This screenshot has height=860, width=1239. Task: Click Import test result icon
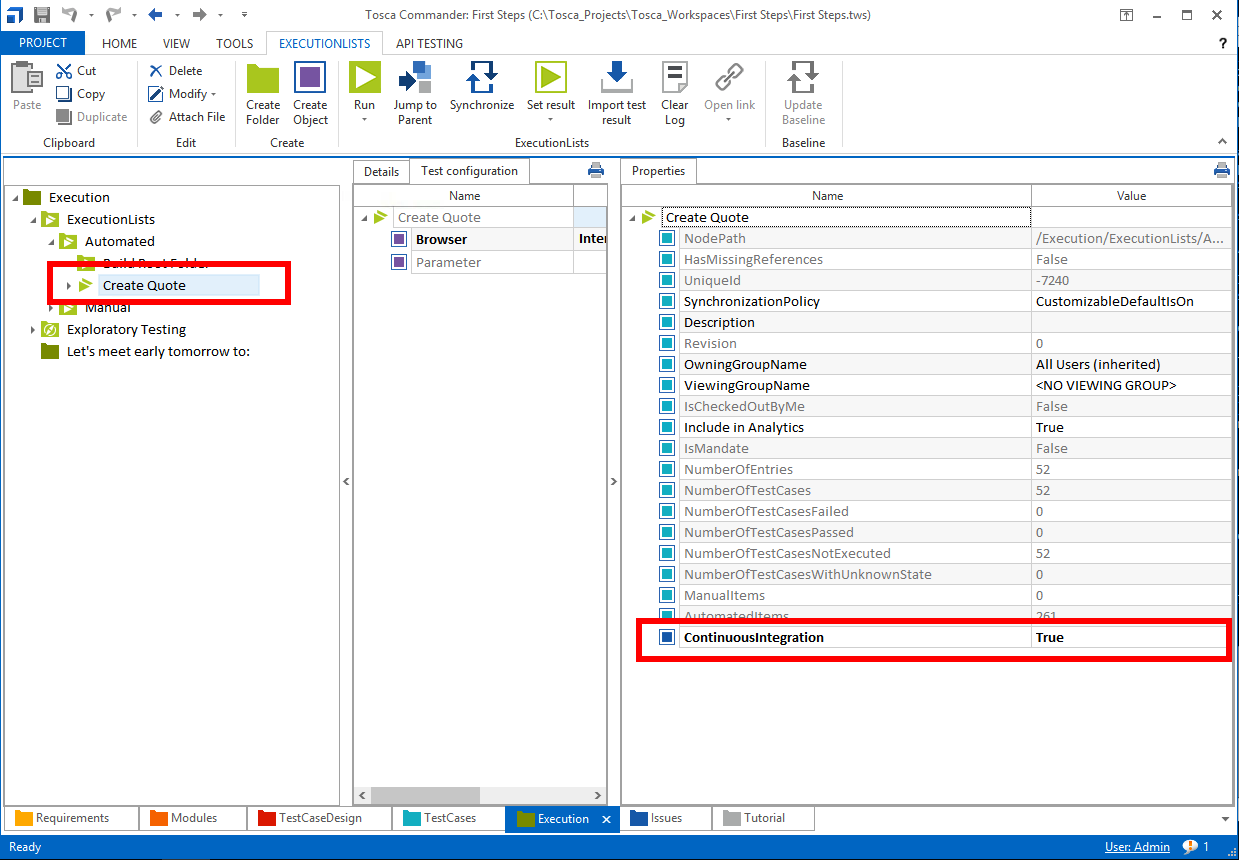click(x=616, y=79)
